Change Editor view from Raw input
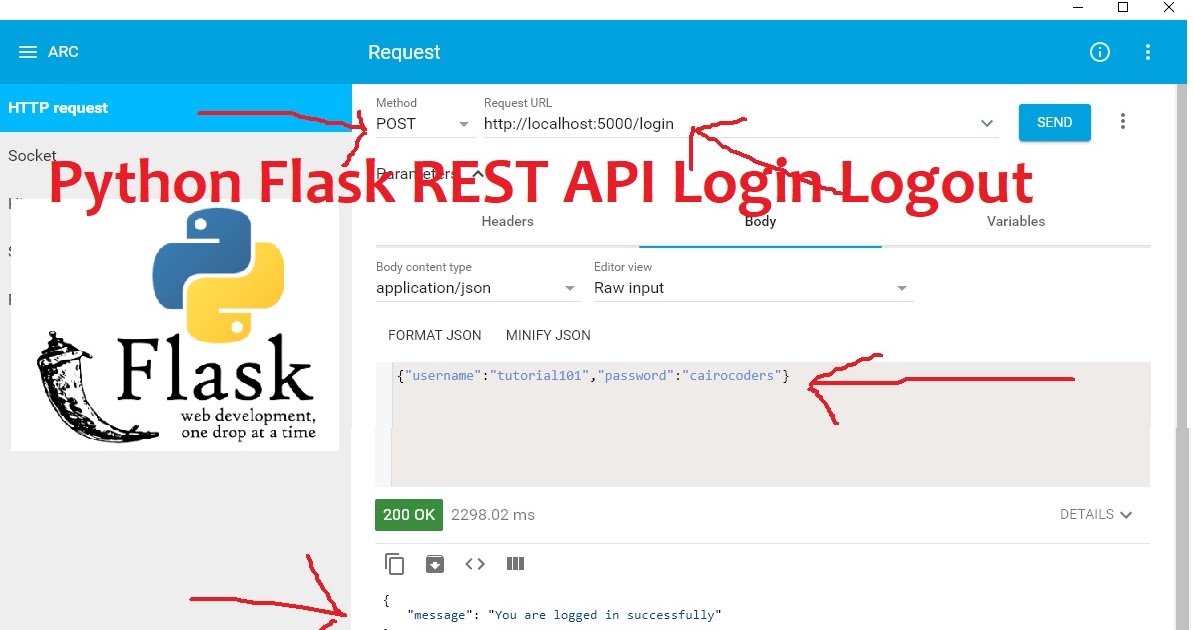The width and height of the screenshot is (1194, 630). [901, 288]
